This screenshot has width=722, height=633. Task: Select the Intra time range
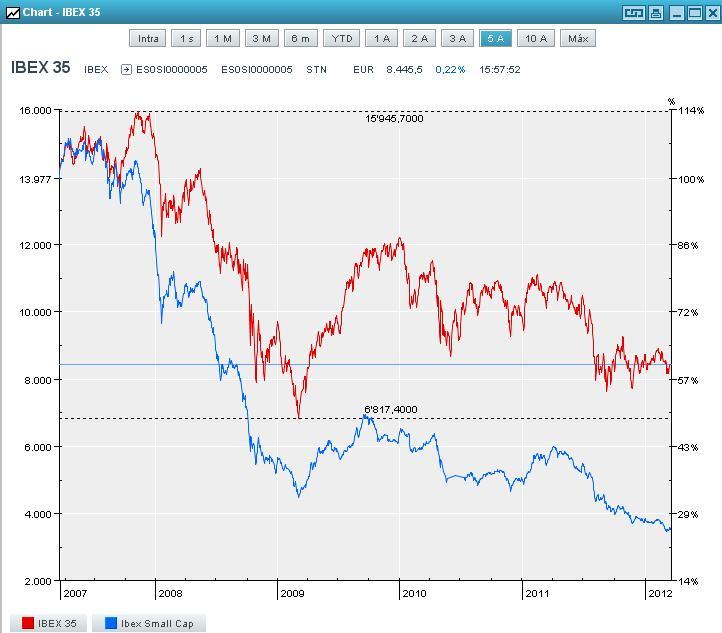[147, 38]
